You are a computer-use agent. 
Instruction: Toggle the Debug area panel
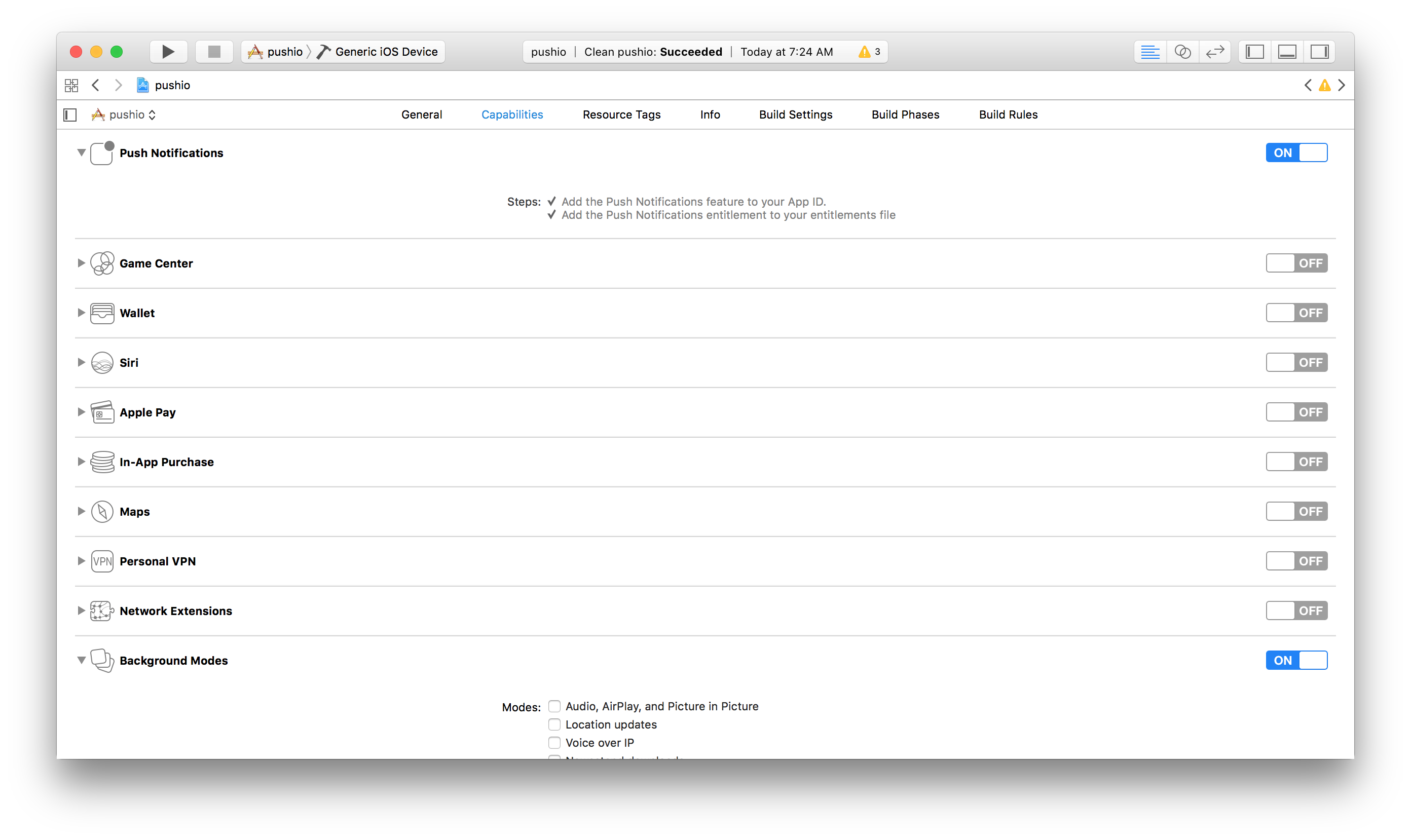1287,52
